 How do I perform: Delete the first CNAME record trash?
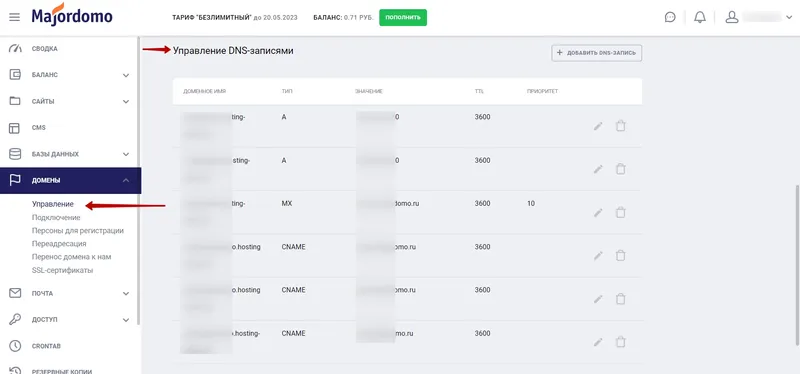click(620, 255)
